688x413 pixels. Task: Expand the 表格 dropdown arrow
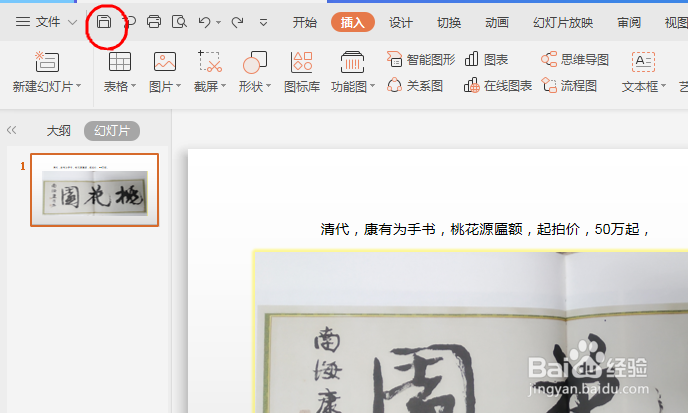(133, 86)
